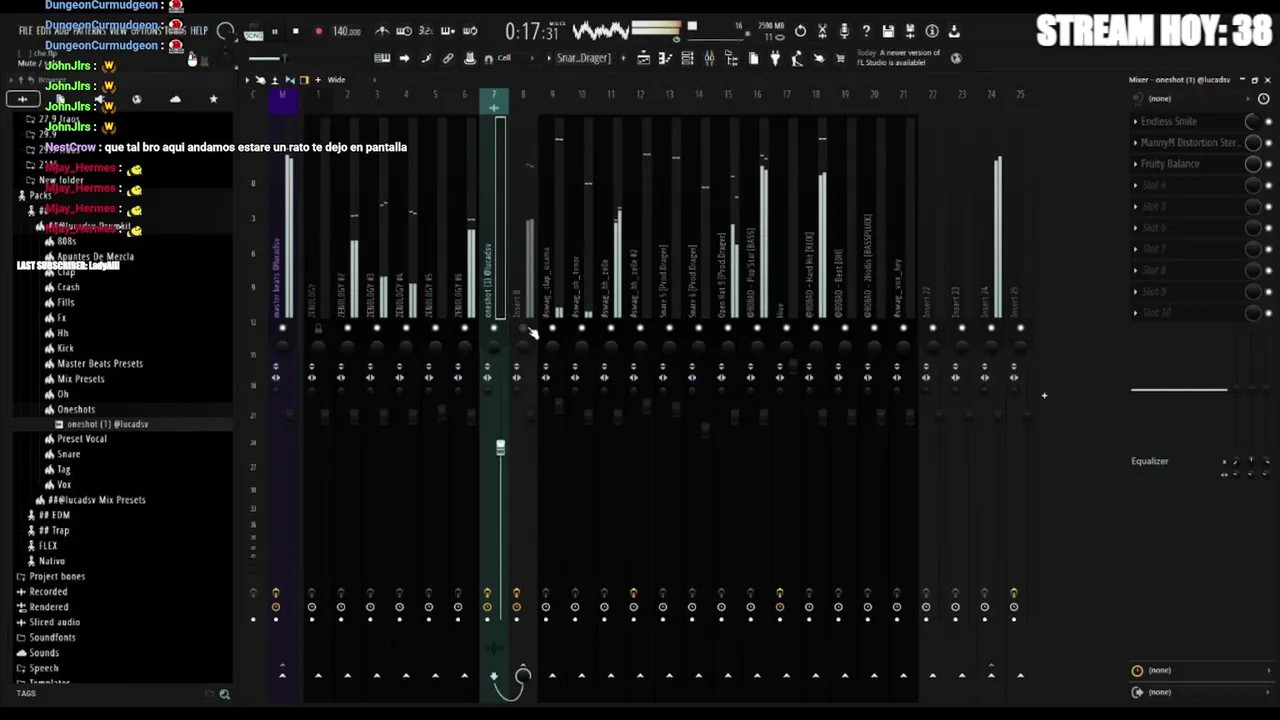Open the plugin picker plug icon
Screen dimensions: 1280x720
(x=775, y=59)
